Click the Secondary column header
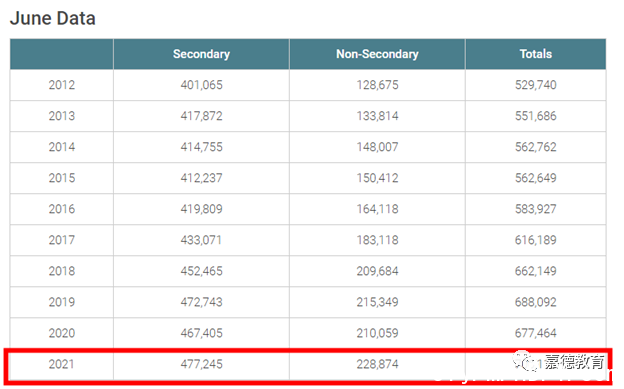This screenshot has height=389, width=624. [x=201, y=54]
